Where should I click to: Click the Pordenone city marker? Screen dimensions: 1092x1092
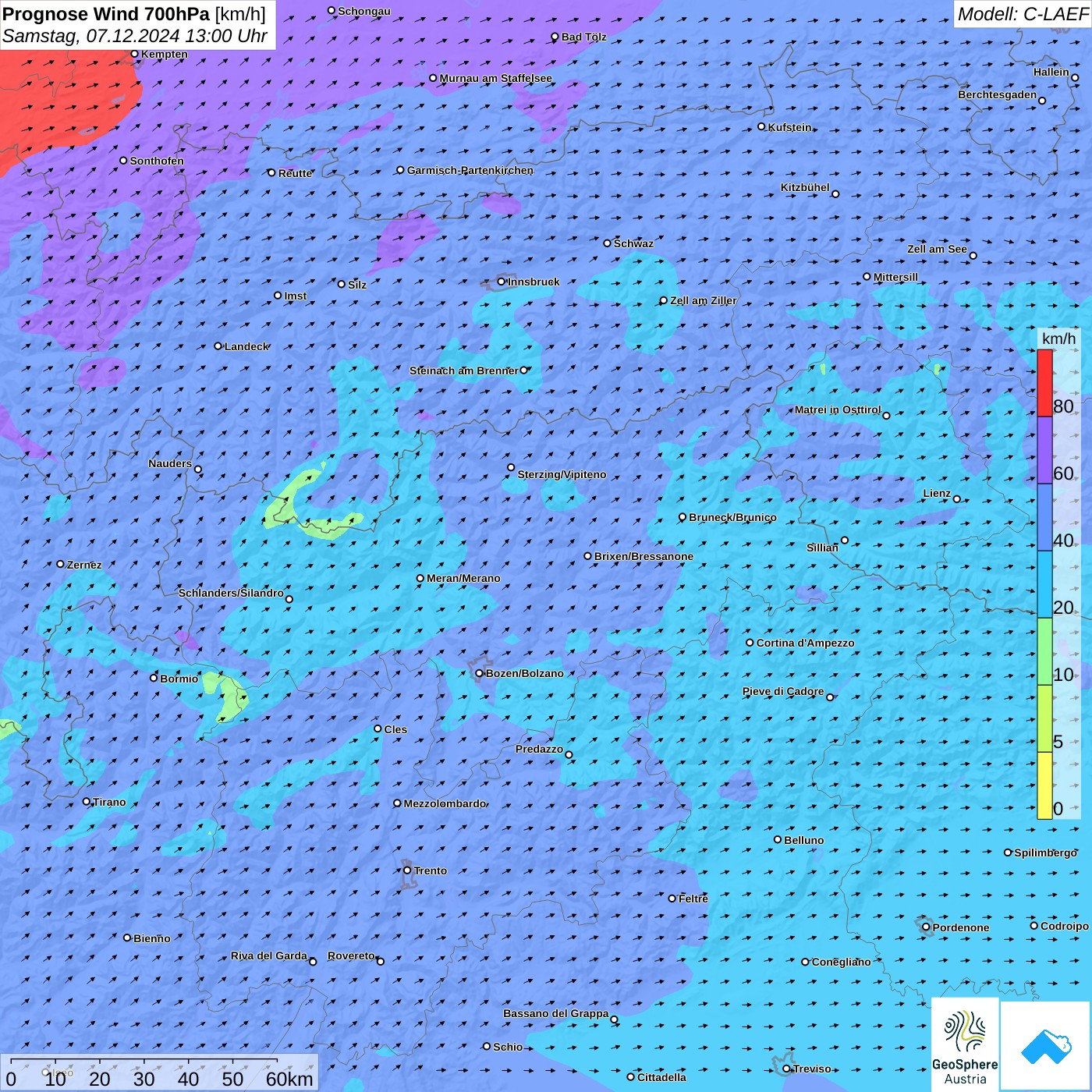pyautogui.click(x=927, y=927)
